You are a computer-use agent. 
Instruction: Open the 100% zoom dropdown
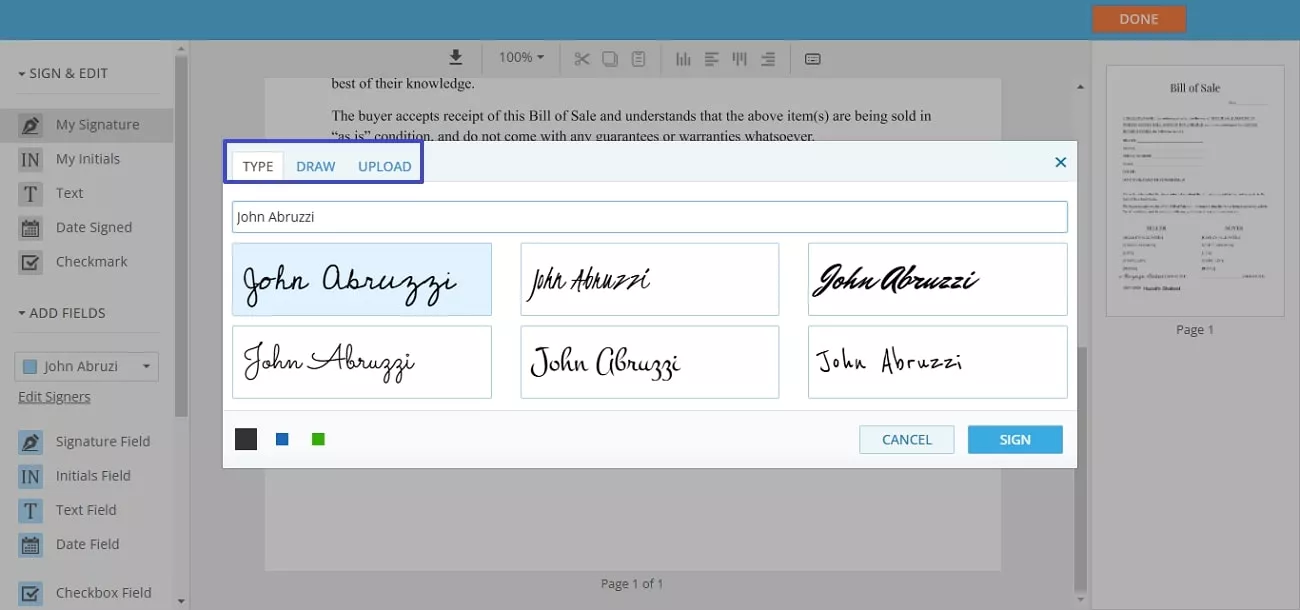521,58
